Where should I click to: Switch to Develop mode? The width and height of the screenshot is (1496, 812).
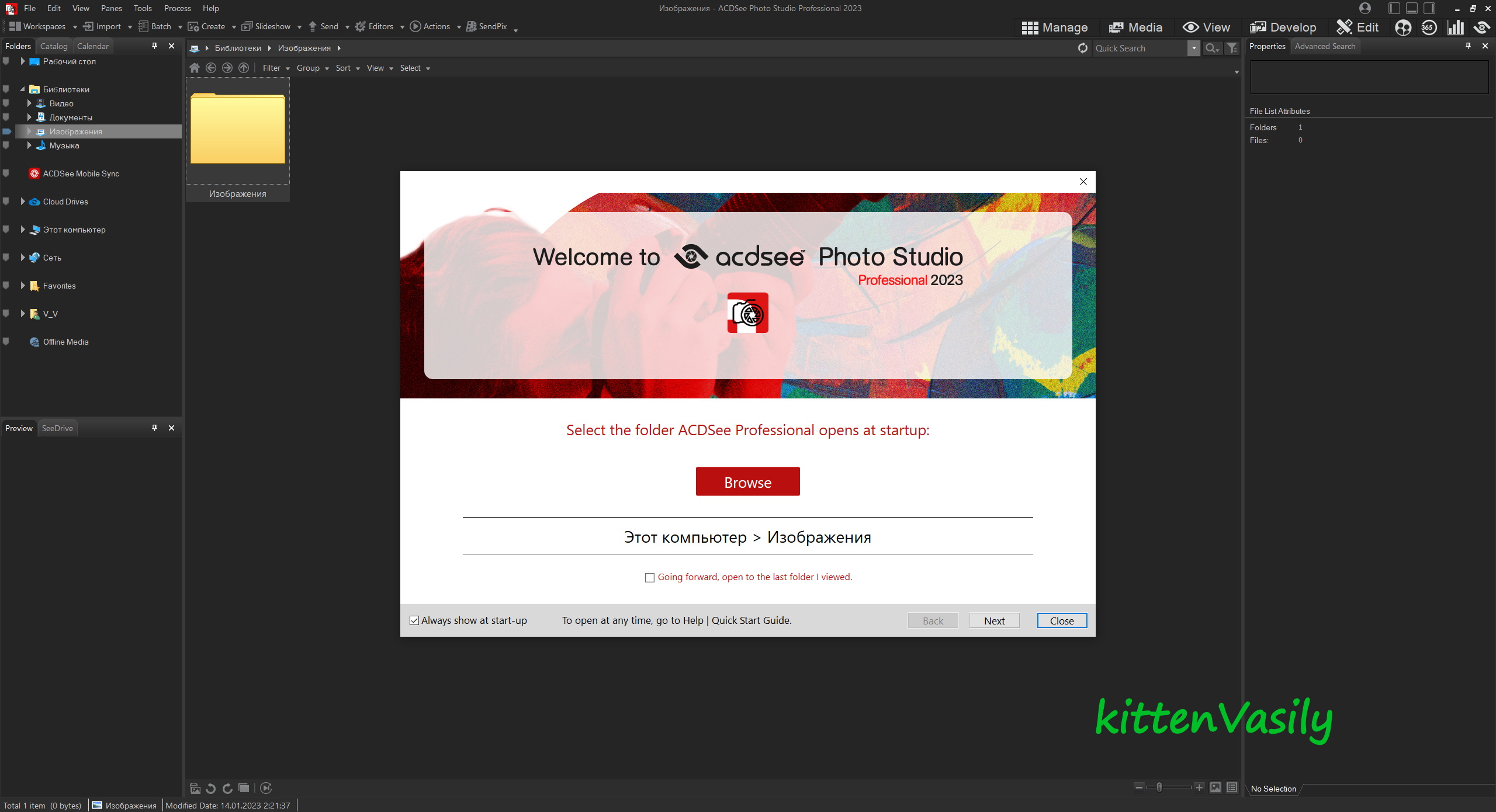click(x=1283, y=27)
